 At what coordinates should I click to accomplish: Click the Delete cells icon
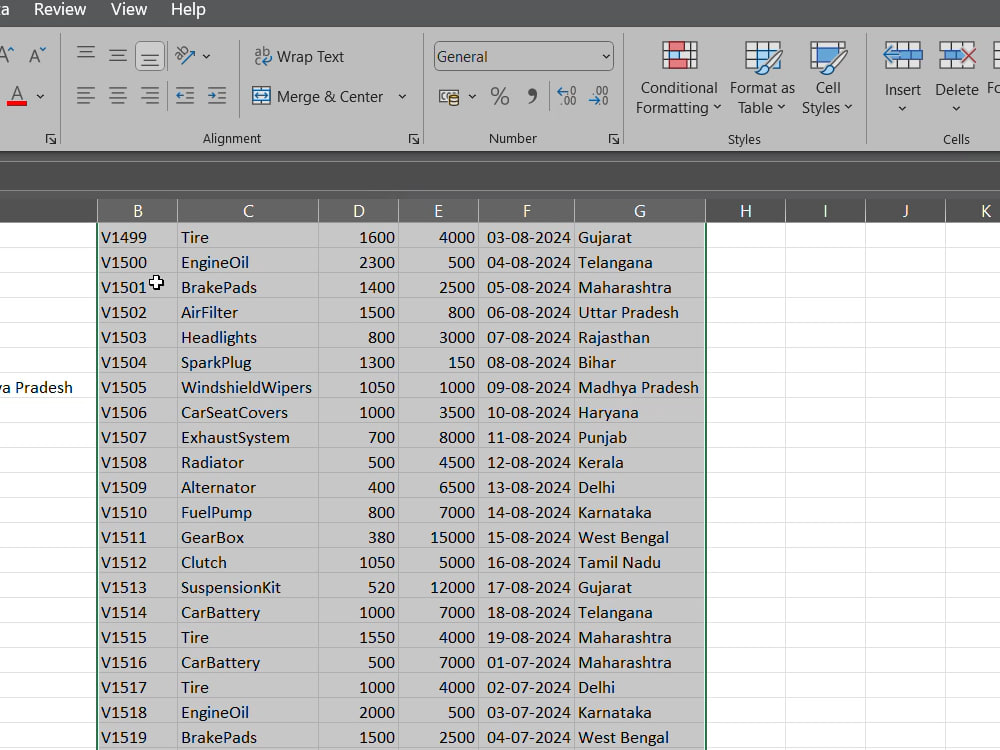(957, 57)
